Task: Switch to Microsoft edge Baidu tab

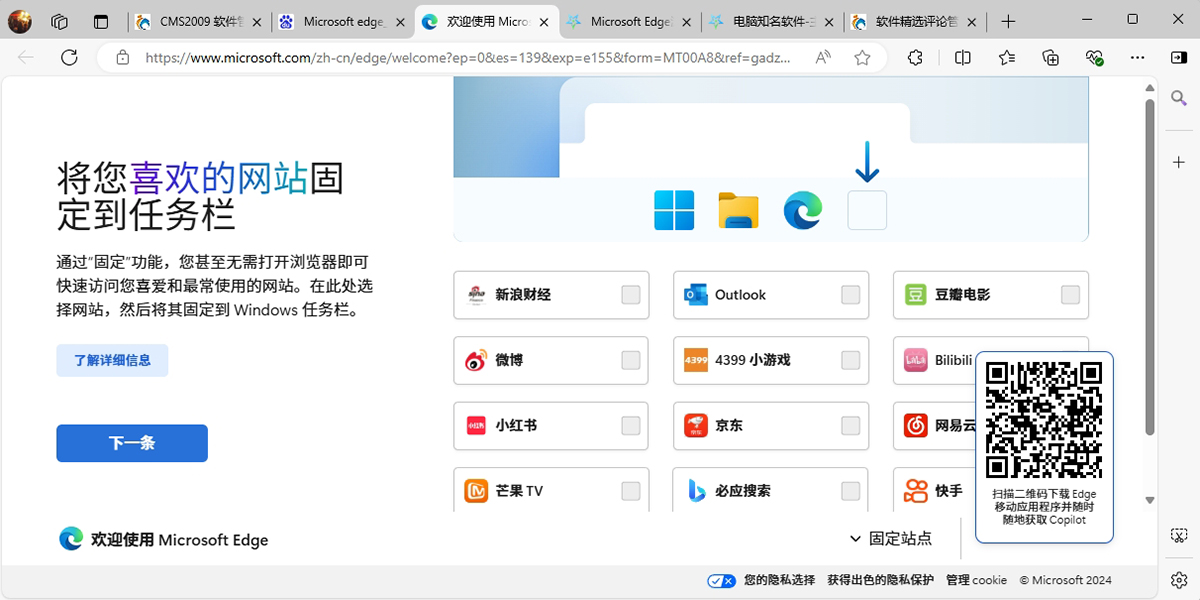Action: coord(343,21)
